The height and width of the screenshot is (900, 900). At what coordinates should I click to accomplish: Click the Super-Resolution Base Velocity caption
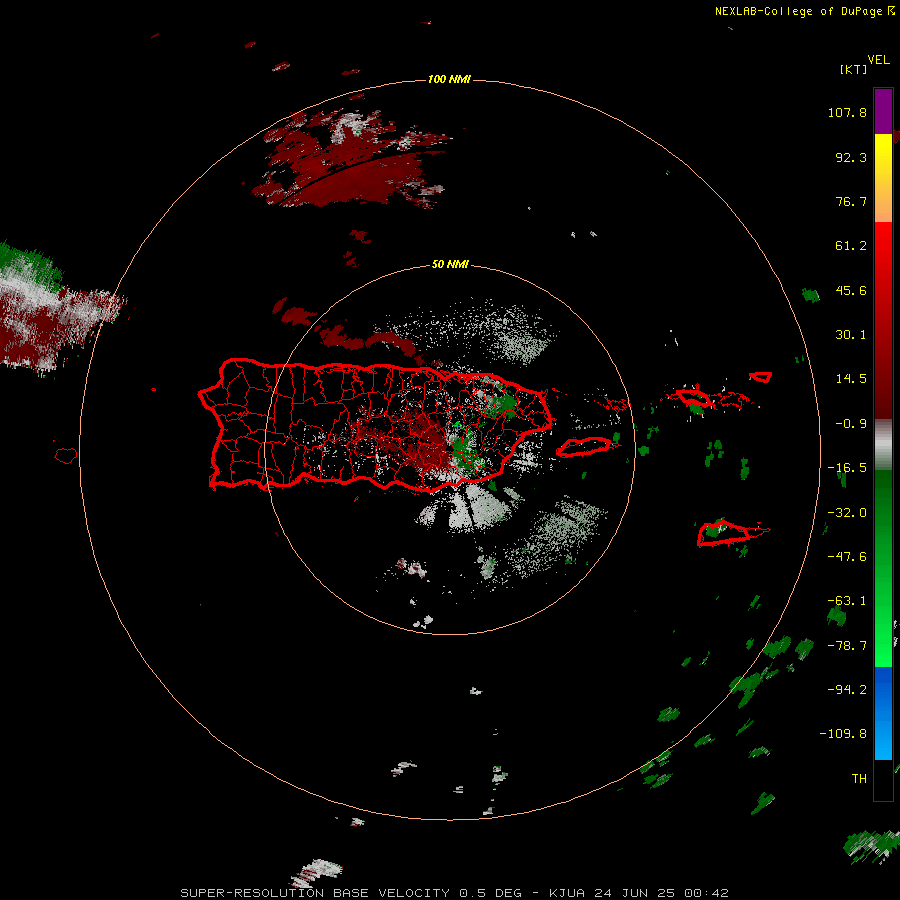tap(454, 893)
